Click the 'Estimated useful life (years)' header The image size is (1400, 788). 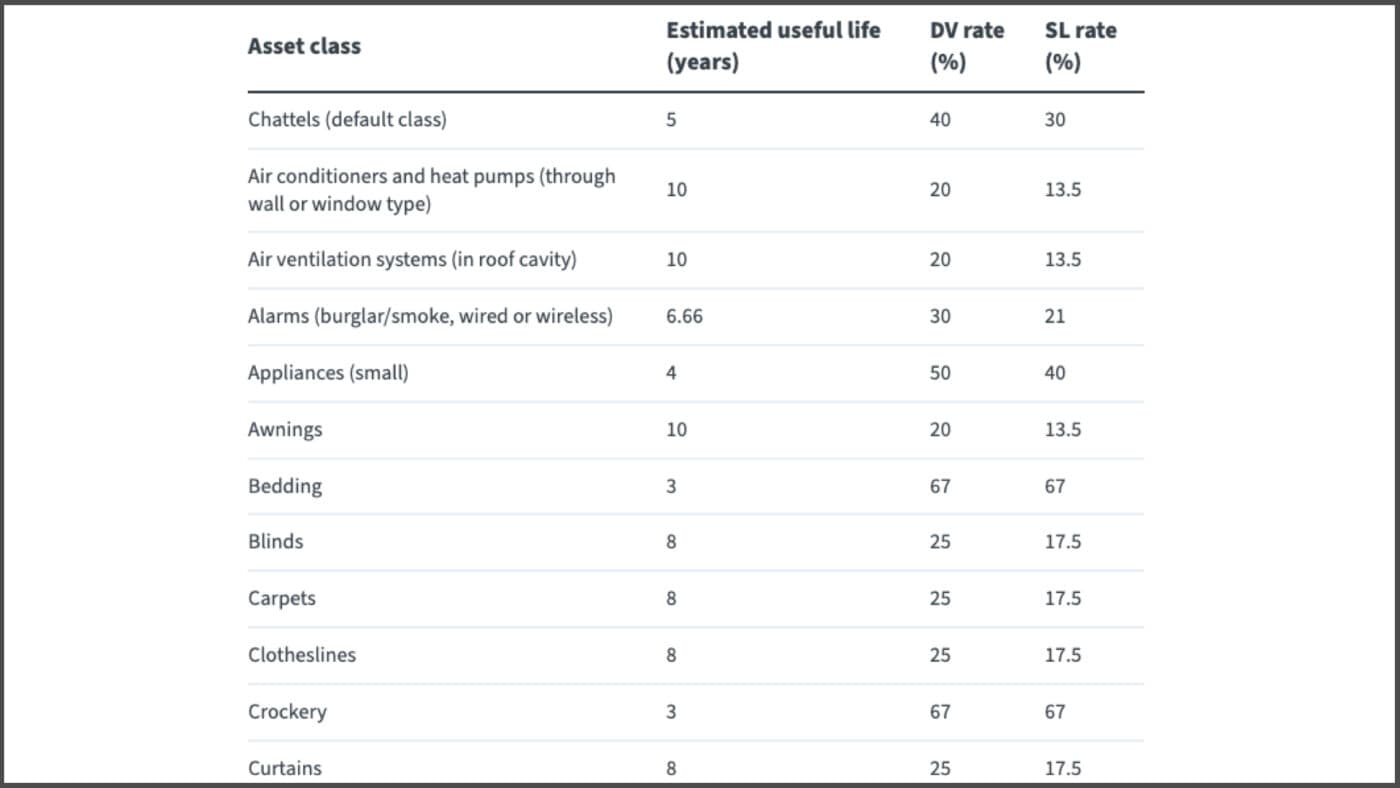click(x=773, y=46)
